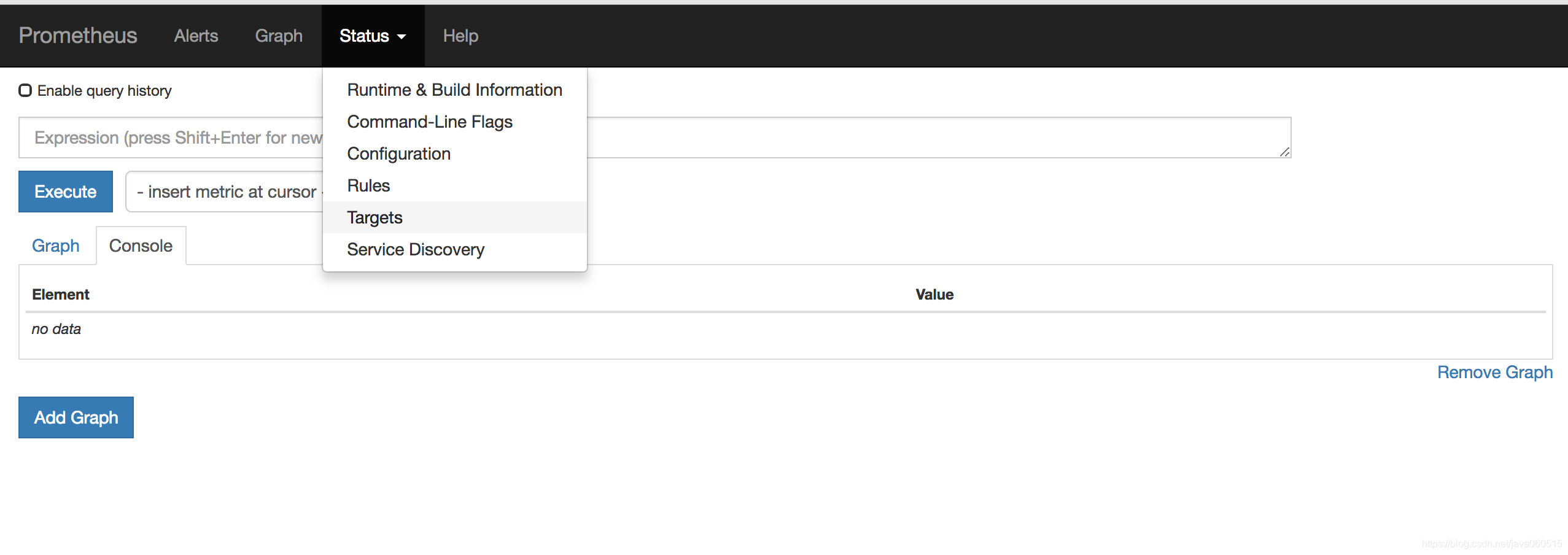Click the Remove Graph link
This screenshot has height=555, width=1568.
click(1495, 372)
